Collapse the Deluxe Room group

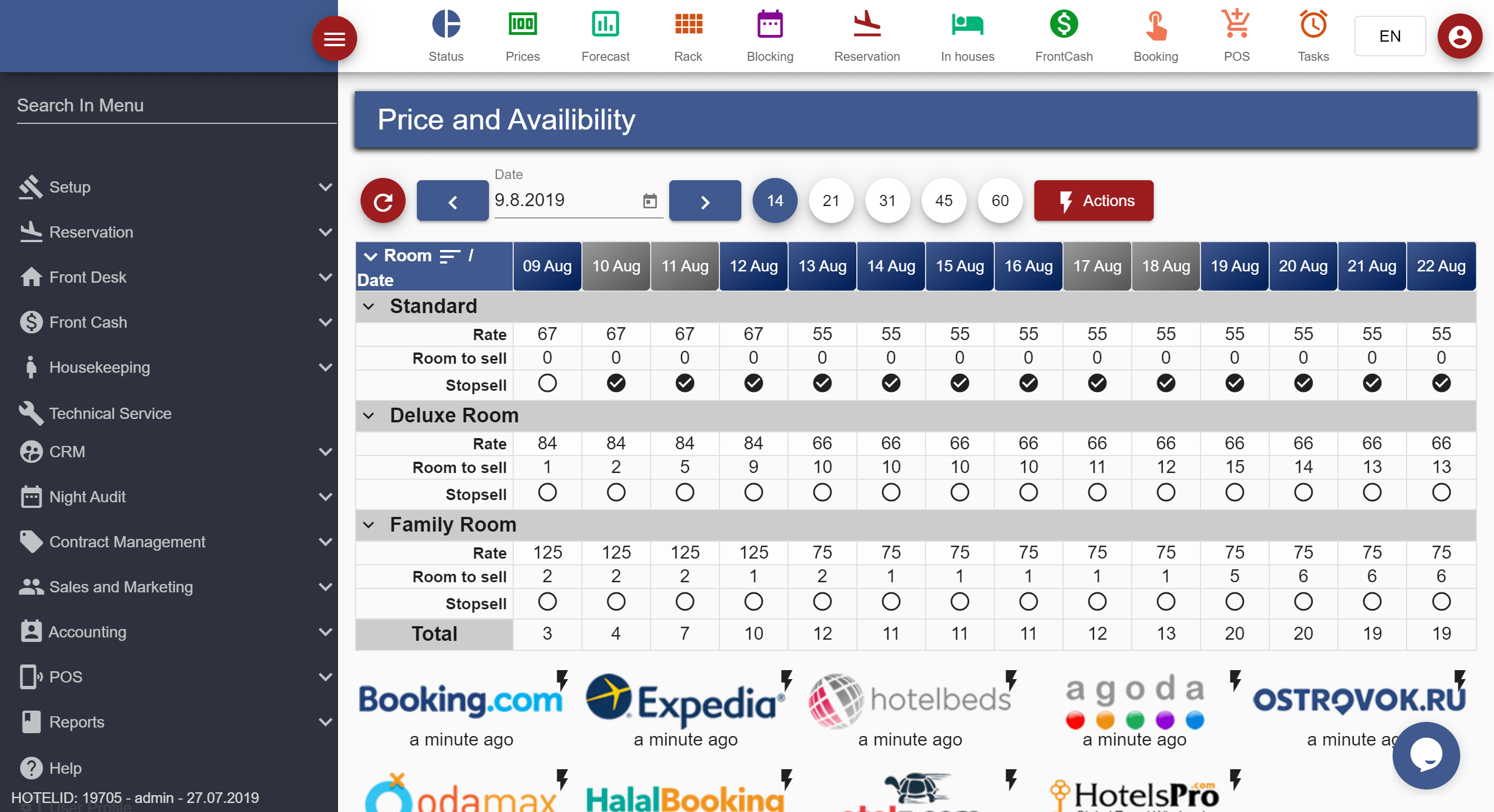[x=368, y=416]
